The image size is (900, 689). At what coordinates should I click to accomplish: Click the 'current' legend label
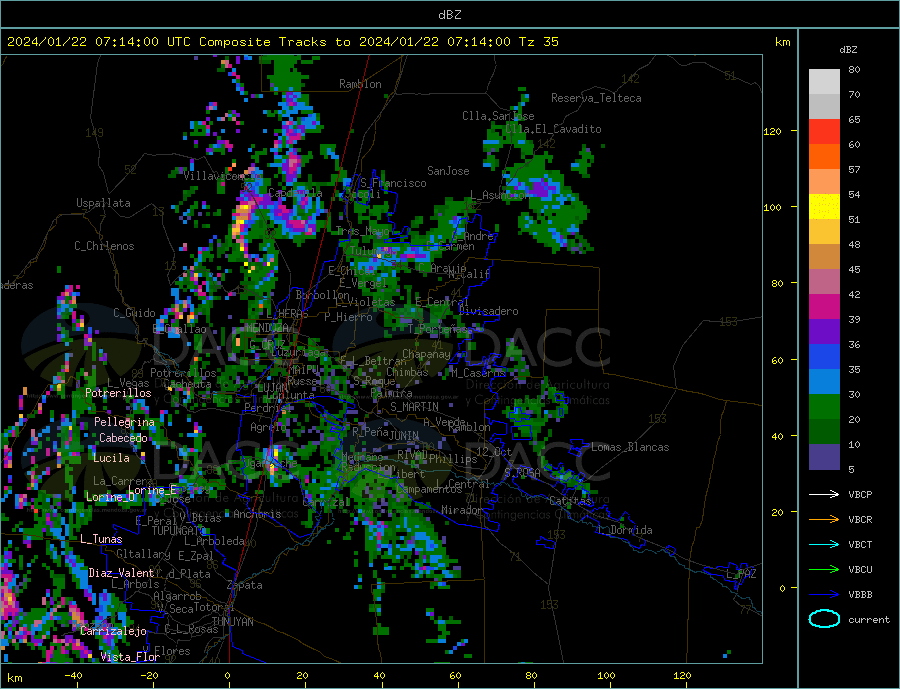(x=869, y=620)
